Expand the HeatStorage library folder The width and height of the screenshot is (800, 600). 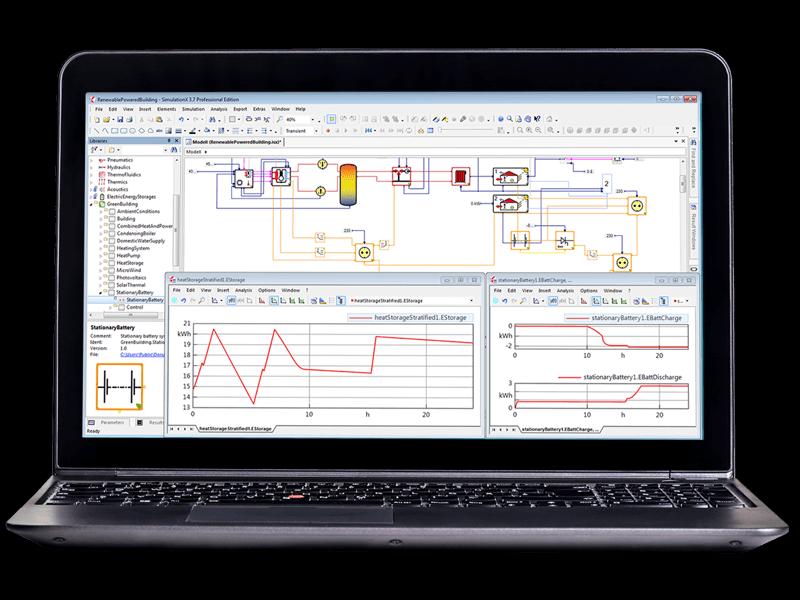(x=101, y=263)
